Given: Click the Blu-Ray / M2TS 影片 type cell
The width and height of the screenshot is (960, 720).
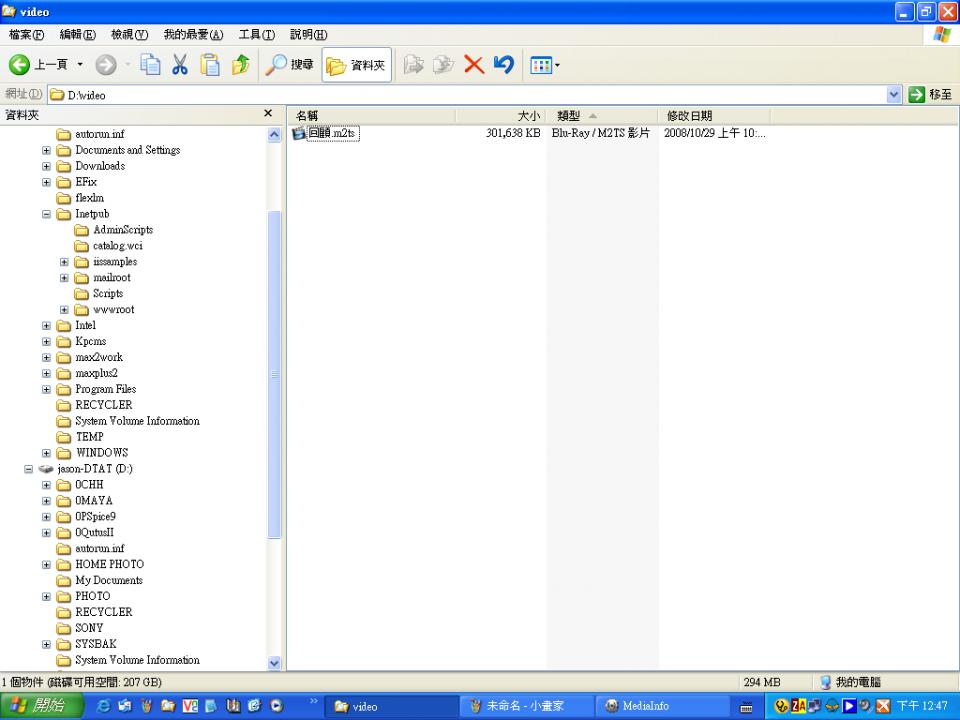Looking at the screenshot, I should tap(600, 133).
